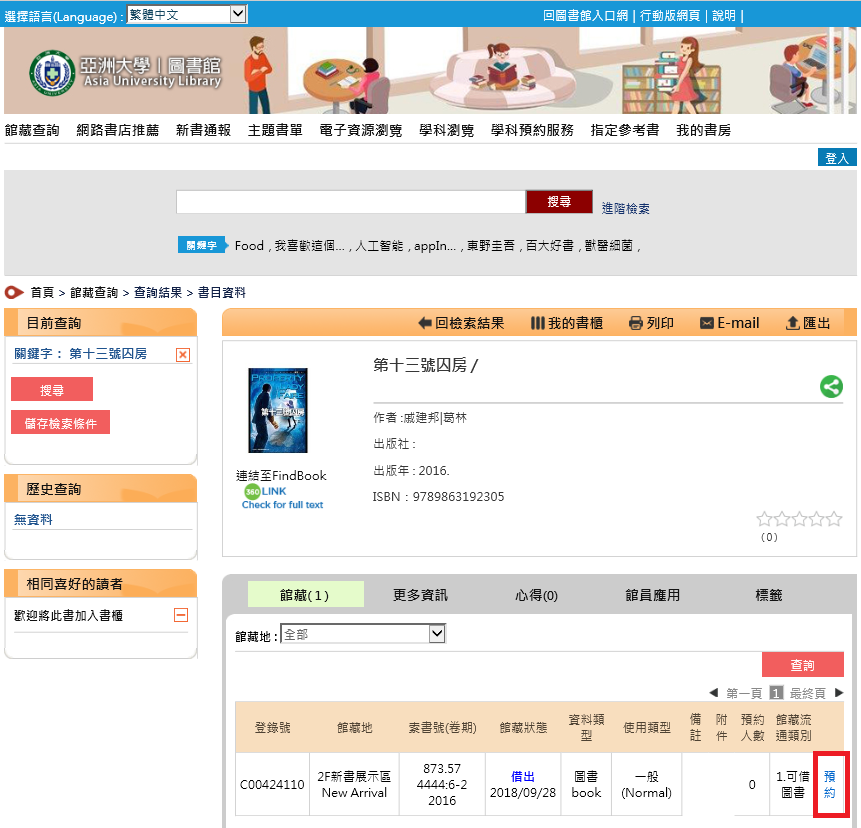Viewport: 861px width, 828px height.
Task: Open 我的書櫃 using its bookshelf icon
Action: pyautogui.click(x=540, y=322)
